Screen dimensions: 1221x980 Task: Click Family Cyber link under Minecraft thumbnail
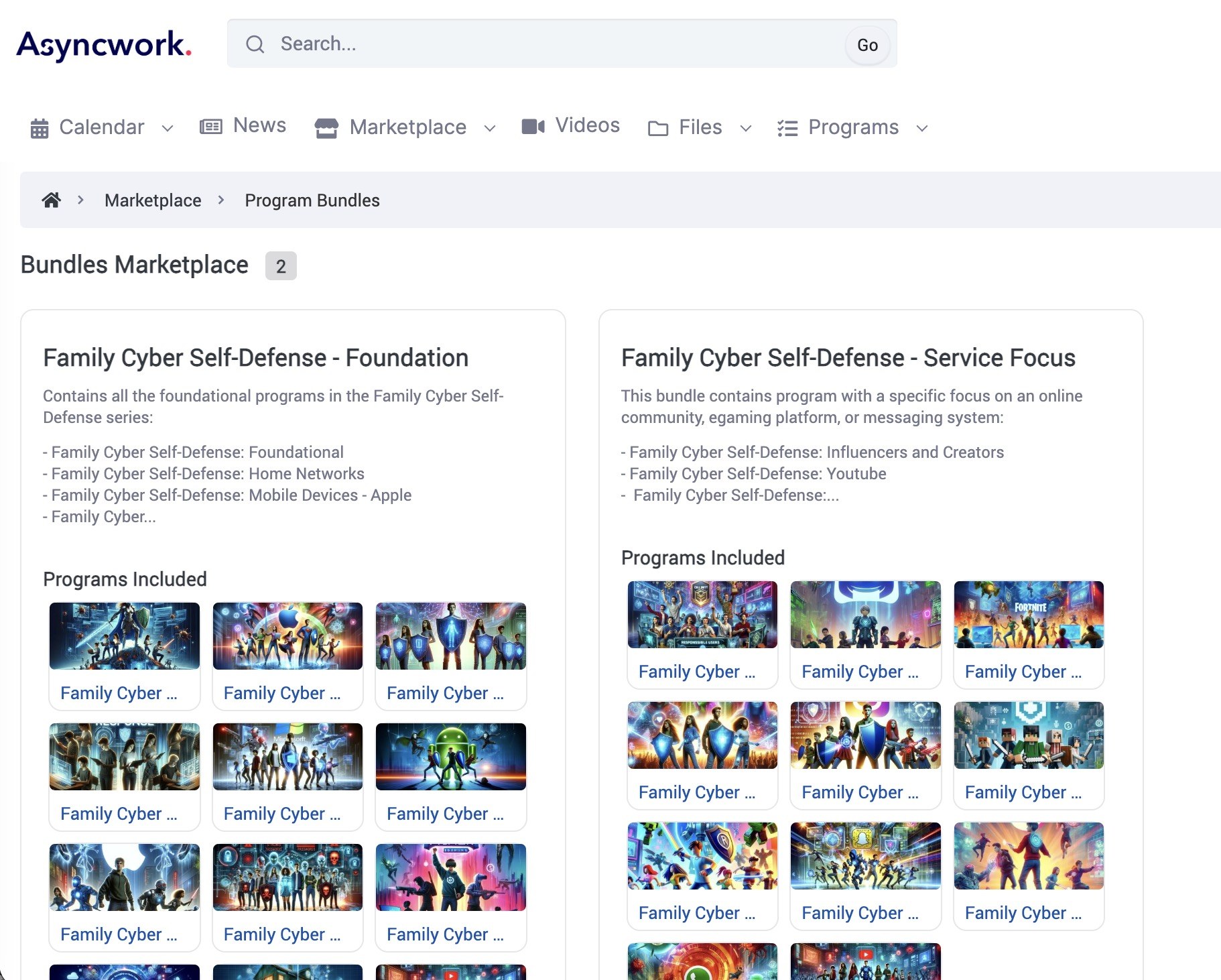(x=1023, y=792)
